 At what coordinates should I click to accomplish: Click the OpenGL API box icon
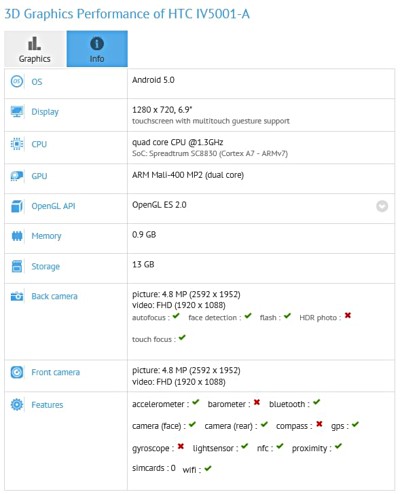pyautogui.click(x=17, y=206)
